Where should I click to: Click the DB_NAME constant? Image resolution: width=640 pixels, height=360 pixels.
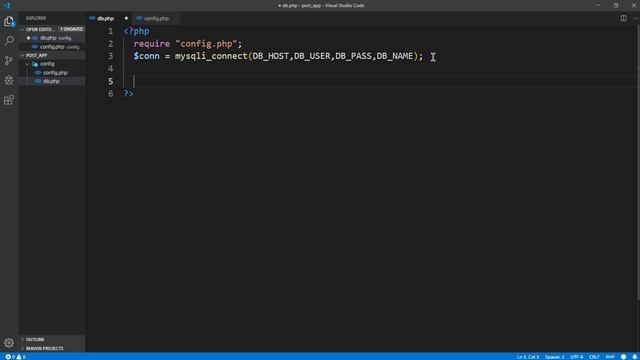[395, 56]
